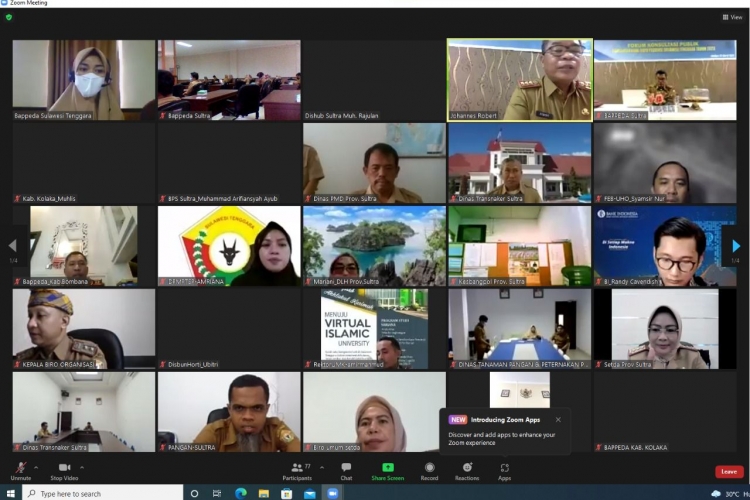Click the green Share Screen icon
750x500 pixels.
[388, 468]
